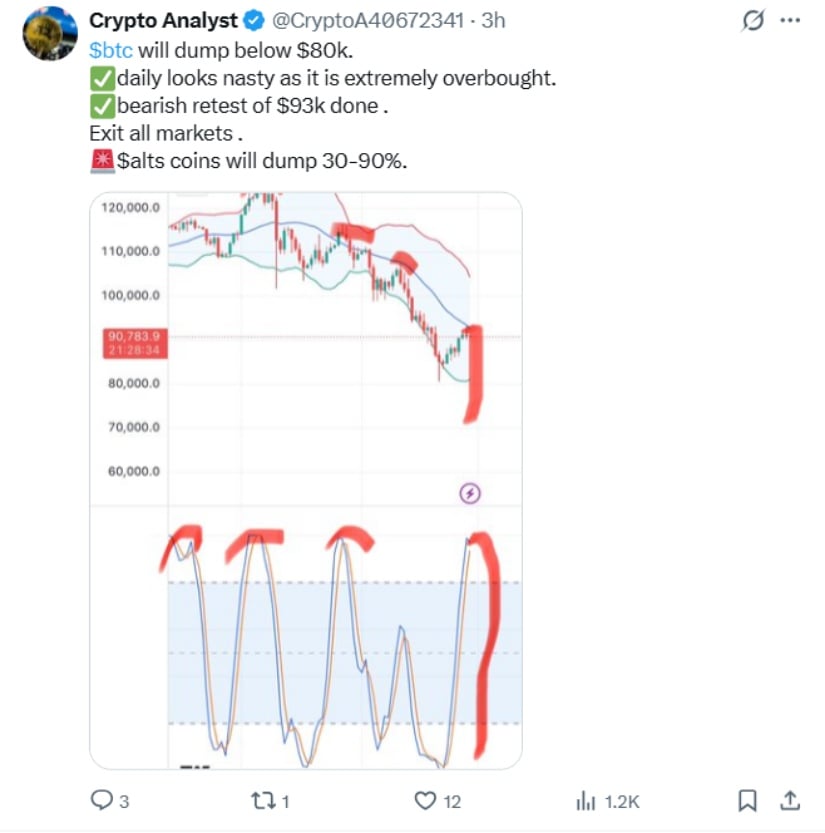
Task: Open the @CryptoA40672341 handle link
Action: [366, 21]
